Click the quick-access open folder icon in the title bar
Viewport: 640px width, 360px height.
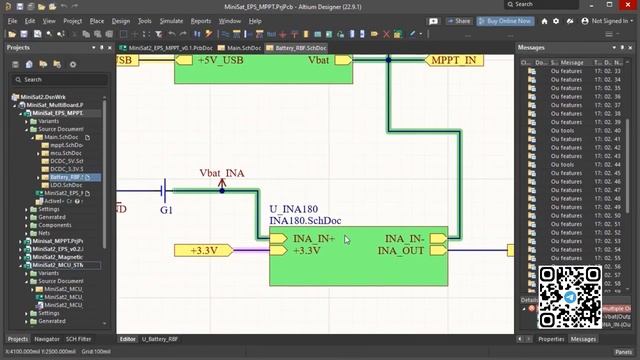[41, 7]
